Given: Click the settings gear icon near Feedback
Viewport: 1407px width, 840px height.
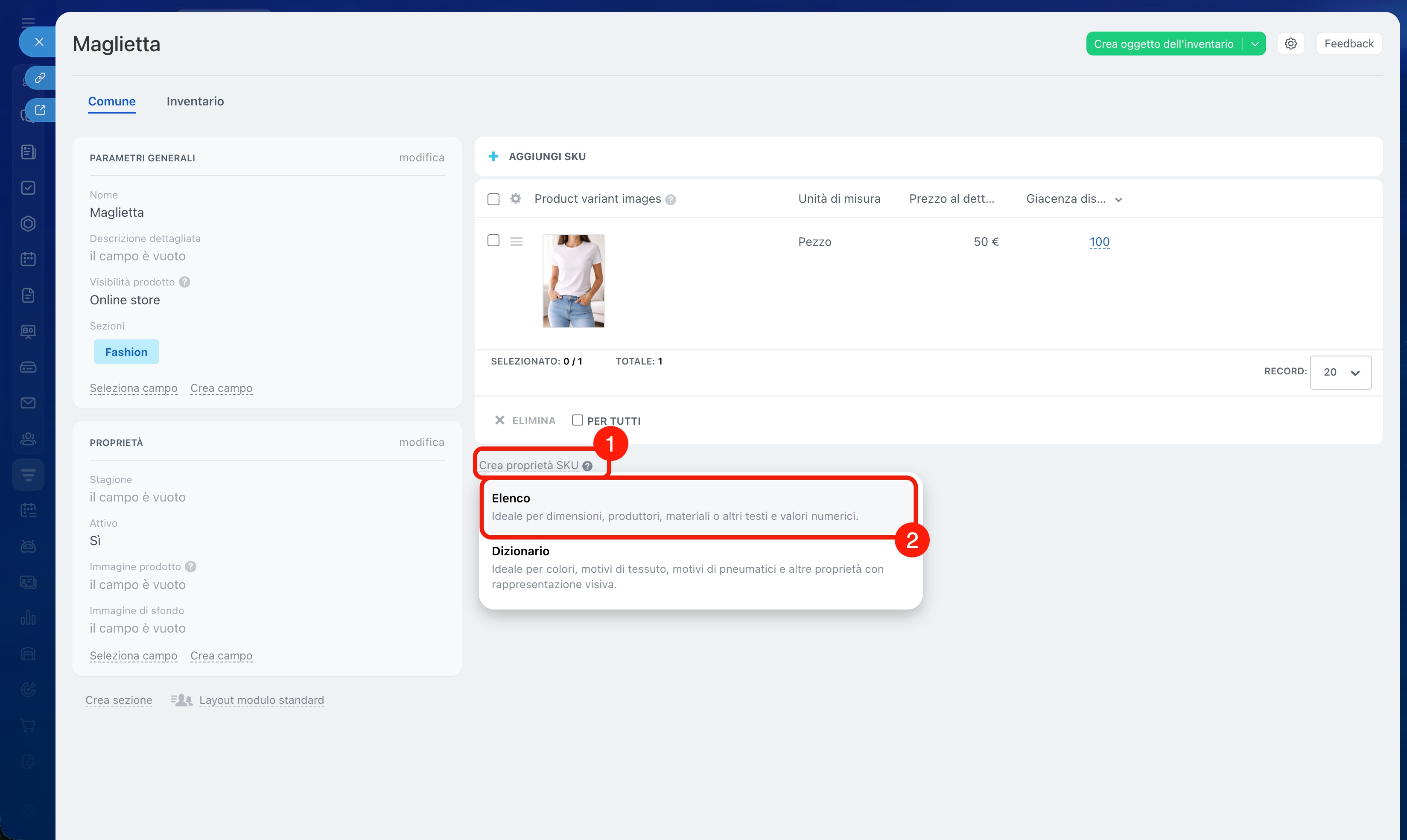Looking at the screenshot, I should pos(1290,44).
